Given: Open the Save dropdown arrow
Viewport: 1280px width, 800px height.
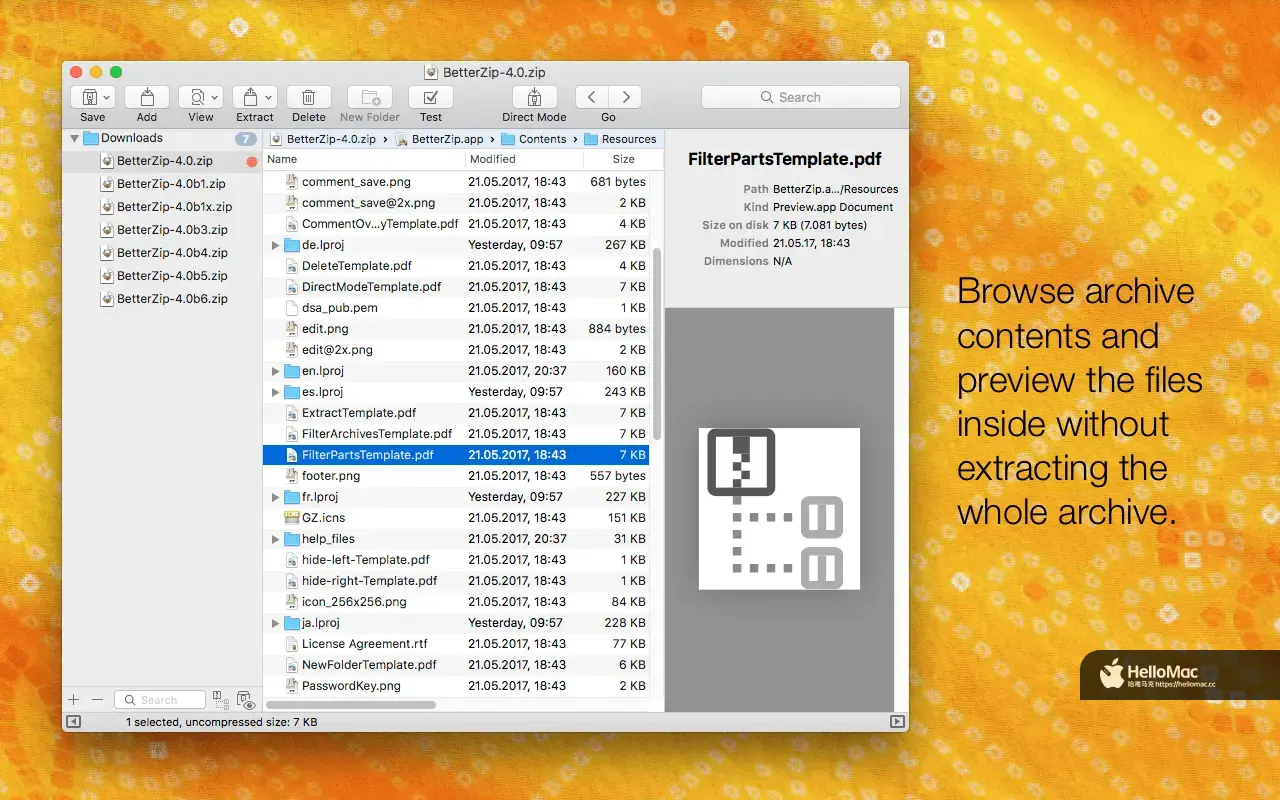Looking at the screenshot, I should point(106,97).
